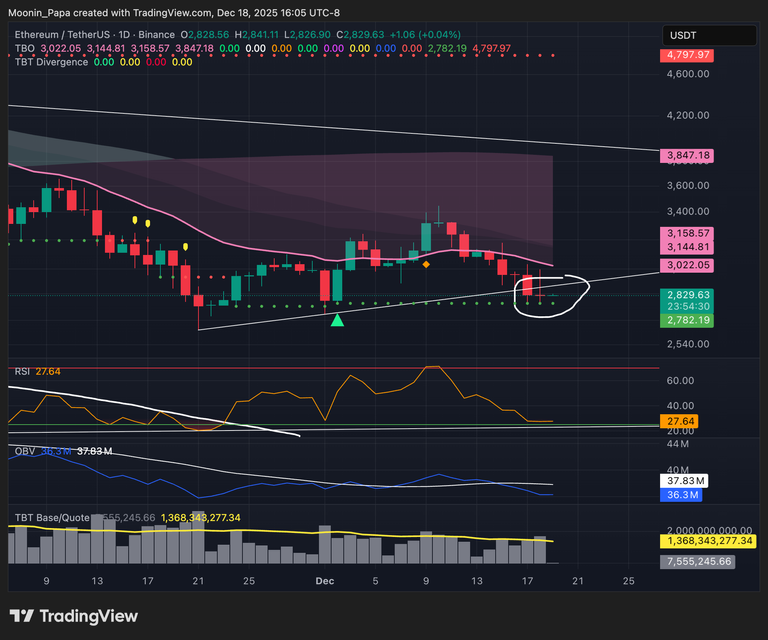Select the OBV pane title
The height and width of the screenshot is (640, 768).
click(24, 451)
